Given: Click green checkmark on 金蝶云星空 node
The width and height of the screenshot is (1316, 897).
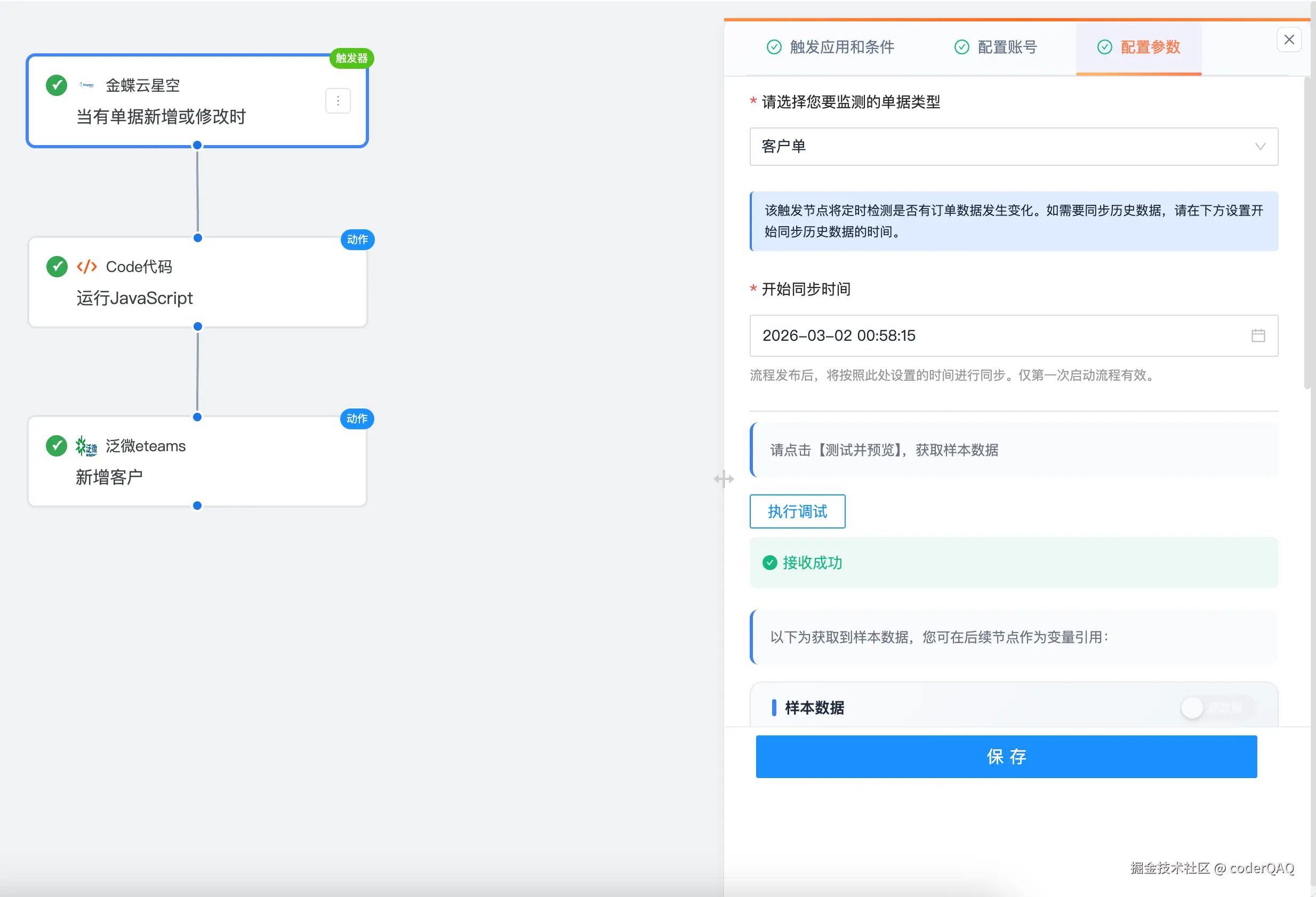Looking at the screenshot, I should [57, 85].
